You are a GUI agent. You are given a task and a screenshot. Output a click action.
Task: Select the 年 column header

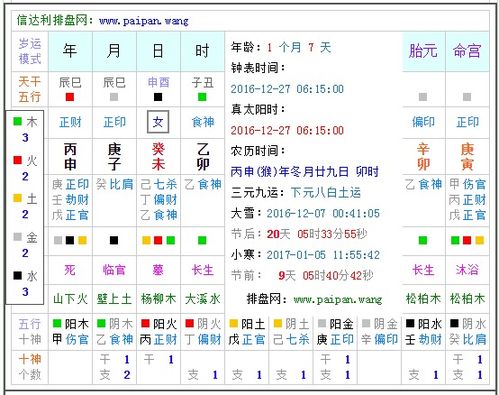point(70,51)
